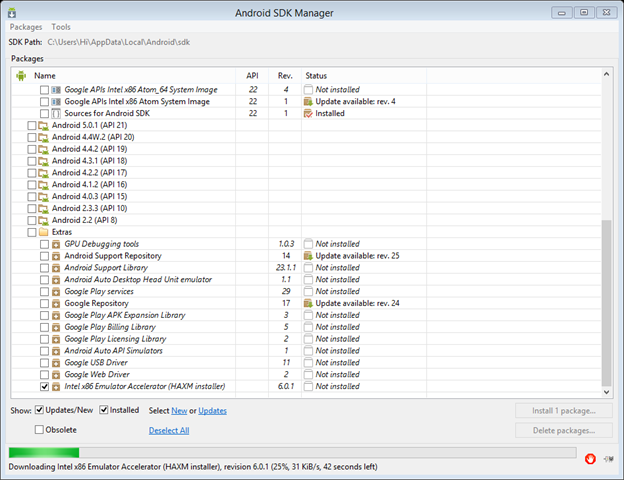Click the Deselect All link
The height and width of the screenshot is (480, 624).
(169, 431)
